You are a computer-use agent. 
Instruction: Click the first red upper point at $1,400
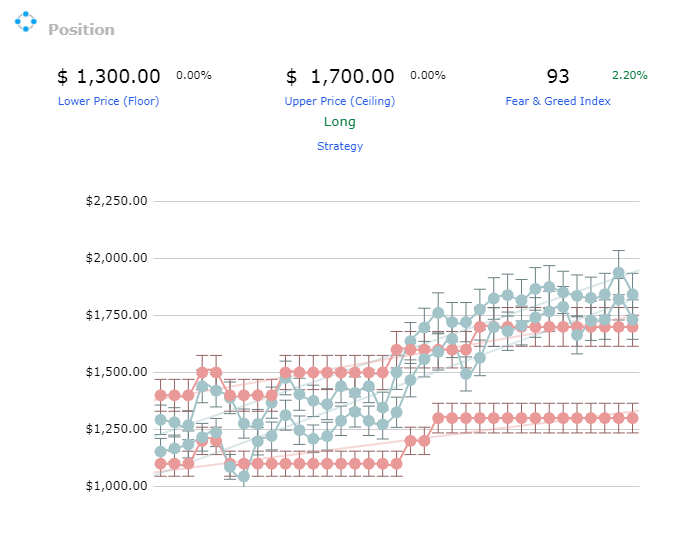[160, 395]
